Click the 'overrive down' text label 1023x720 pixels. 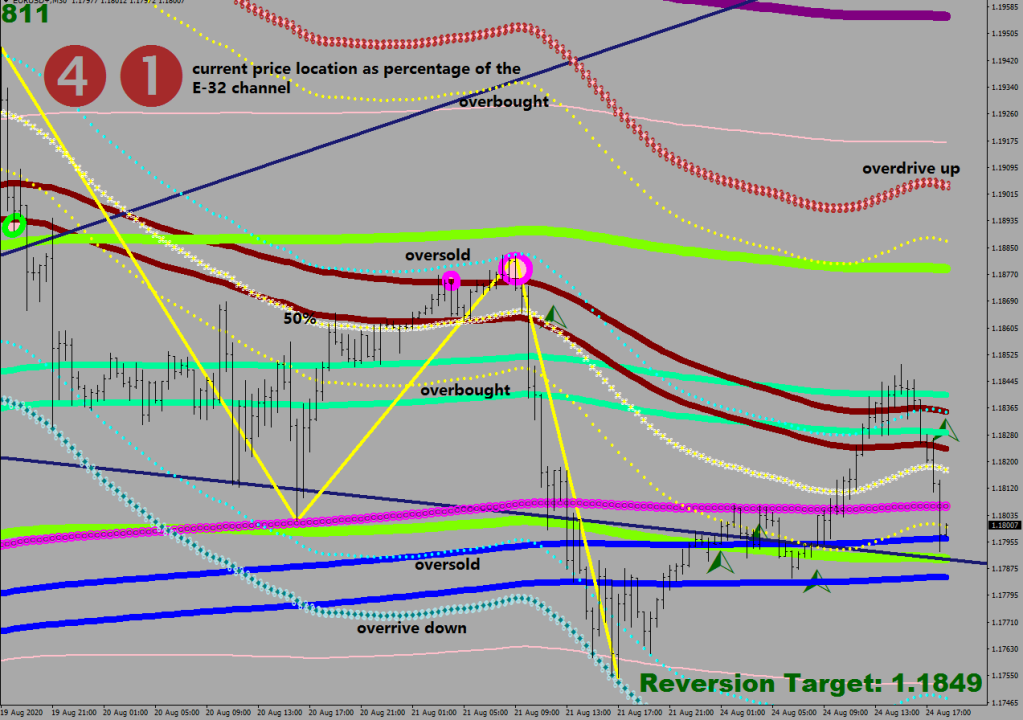[411, 629]
